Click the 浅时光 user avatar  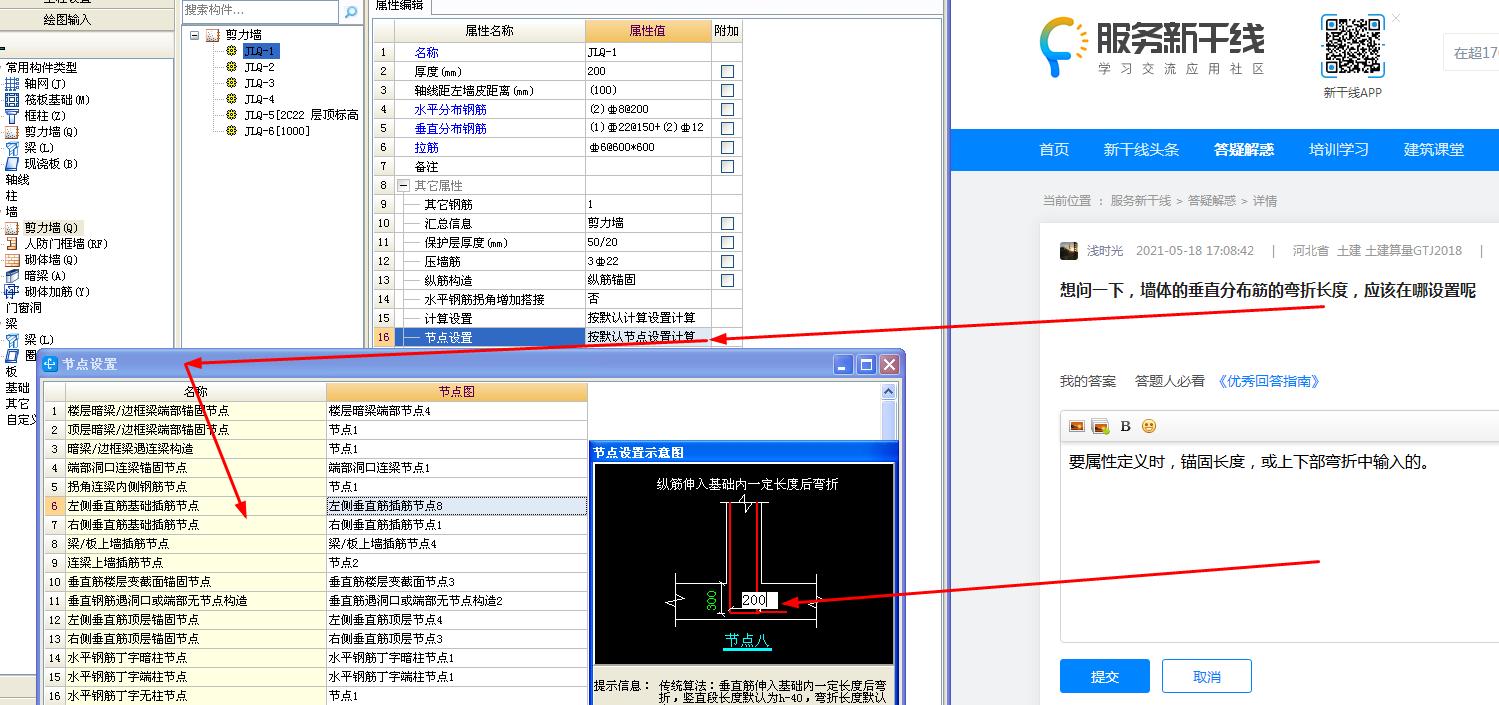(1069, 251)
